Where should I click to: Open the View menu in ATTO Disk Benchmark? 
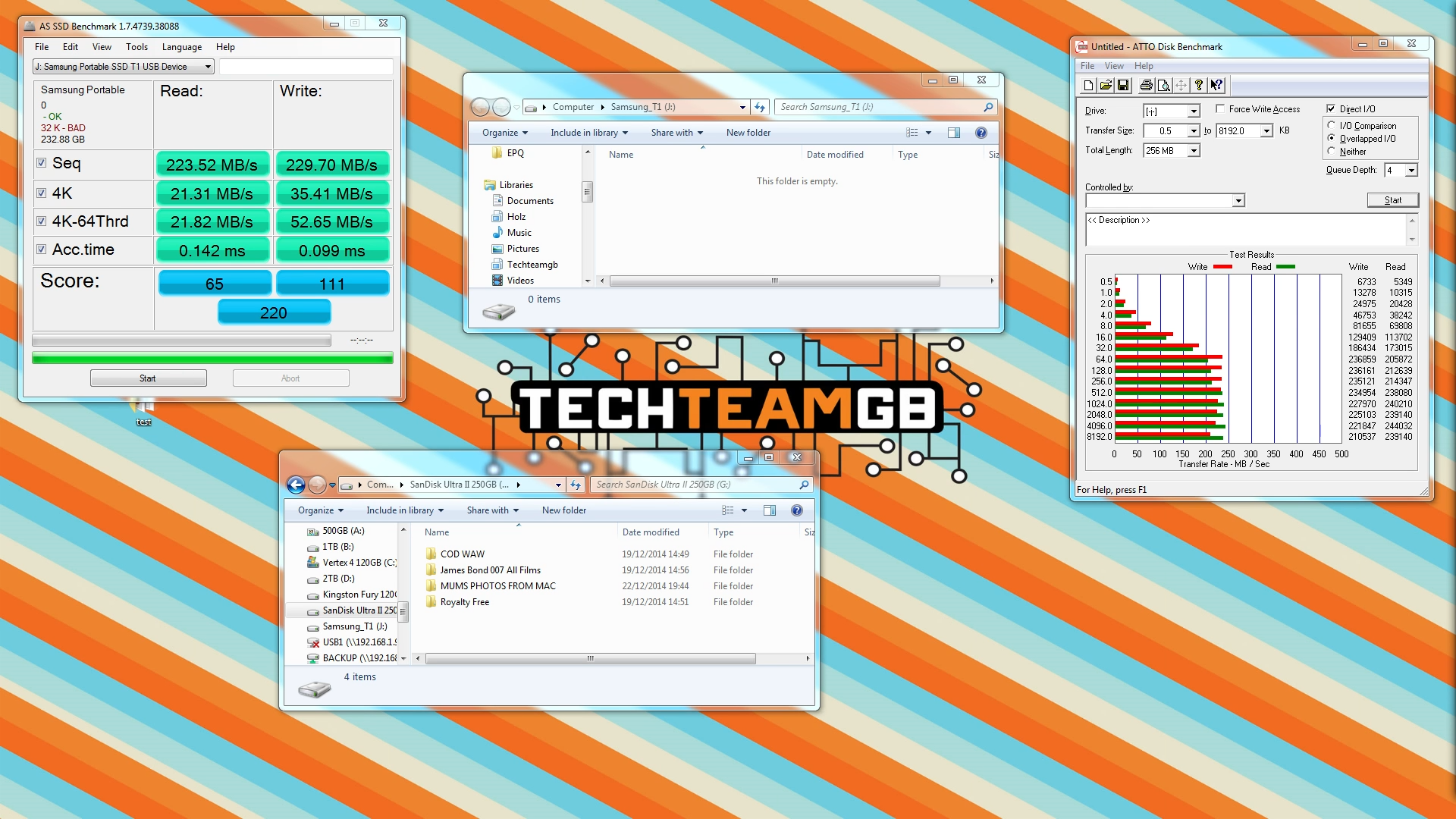click(x=1114, y=66)
